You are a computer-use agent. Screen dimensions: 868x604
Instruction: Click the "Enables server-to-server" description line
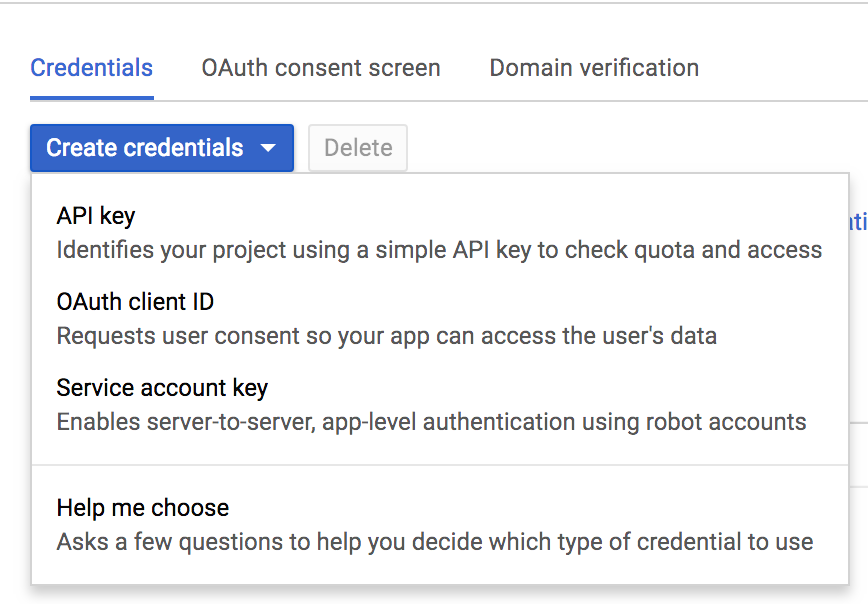pos(431,422)
